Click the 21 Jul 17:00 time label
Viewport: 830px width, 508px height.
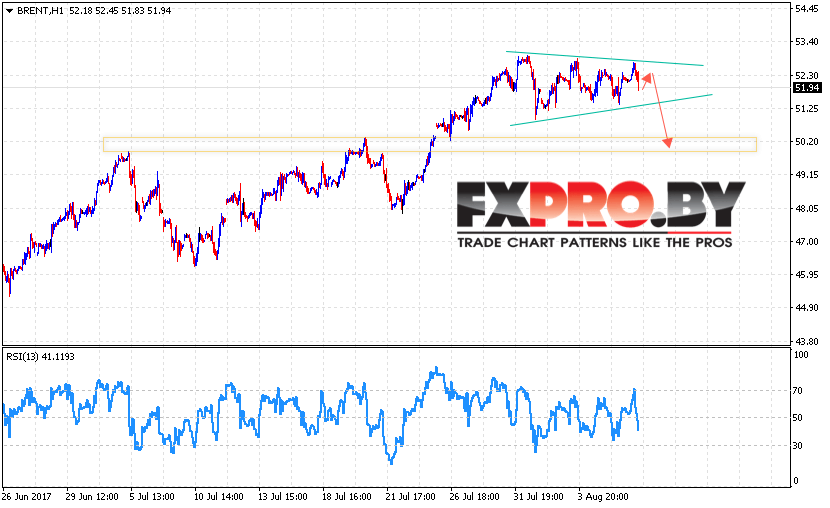(x=411, y=497)
